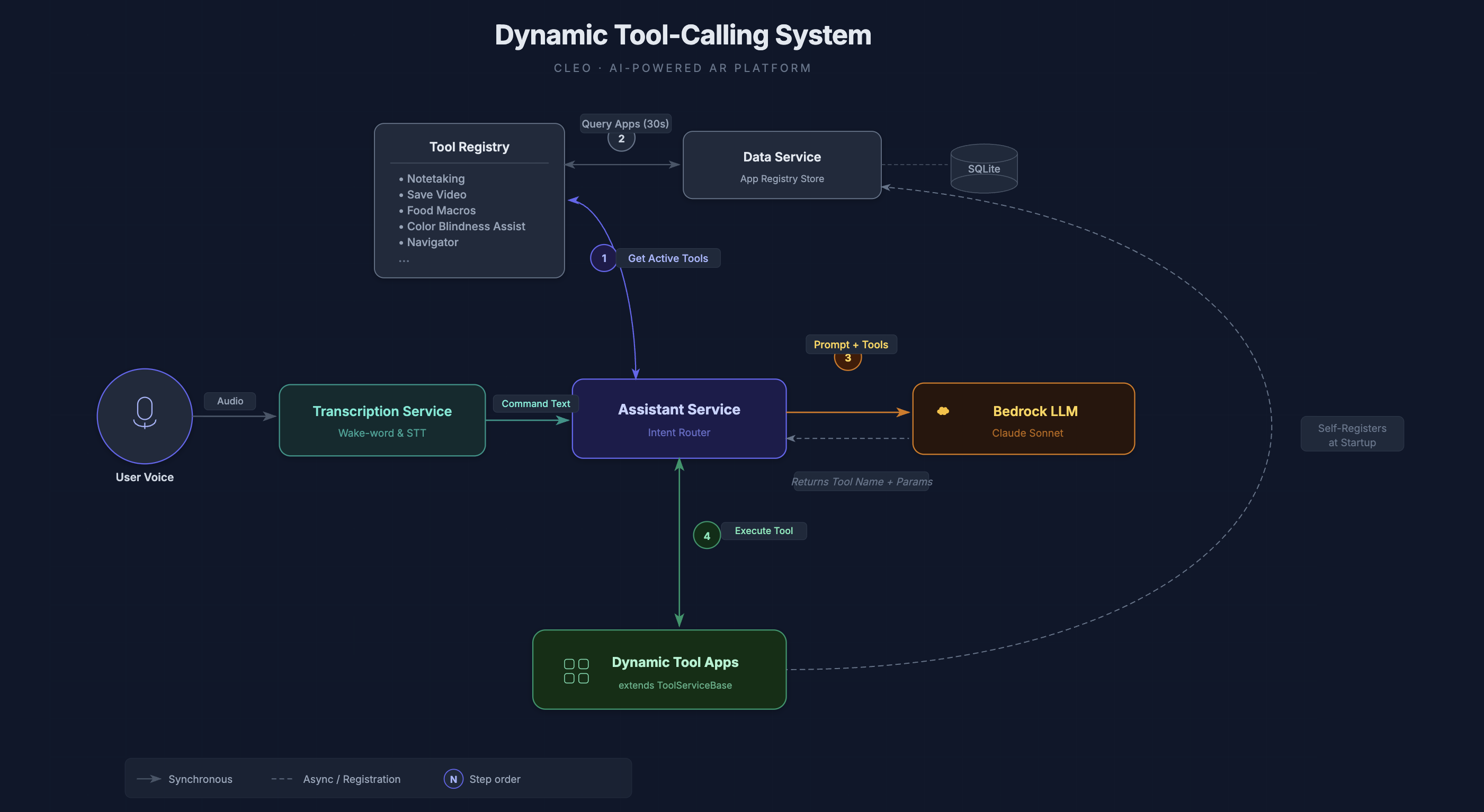Image resolution: width=1484 pixels, height=812 pixels.
Task: Click the Data Service App Registry Store box
Action: (781, 165)
